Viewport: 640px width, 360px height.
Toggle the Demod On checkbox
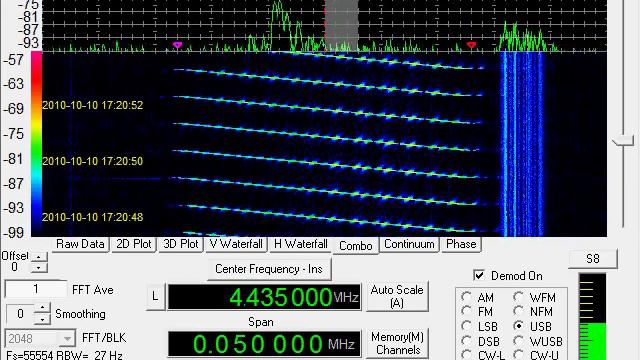[480, 276]
